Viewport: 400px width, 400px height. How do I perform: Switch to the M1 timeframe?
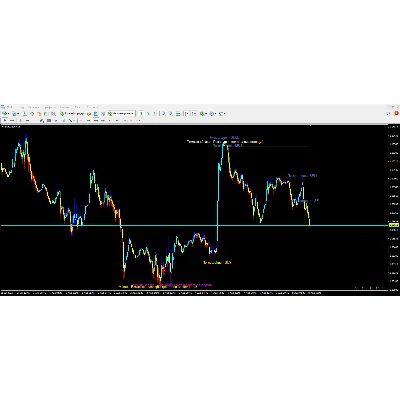coord(81,120)
